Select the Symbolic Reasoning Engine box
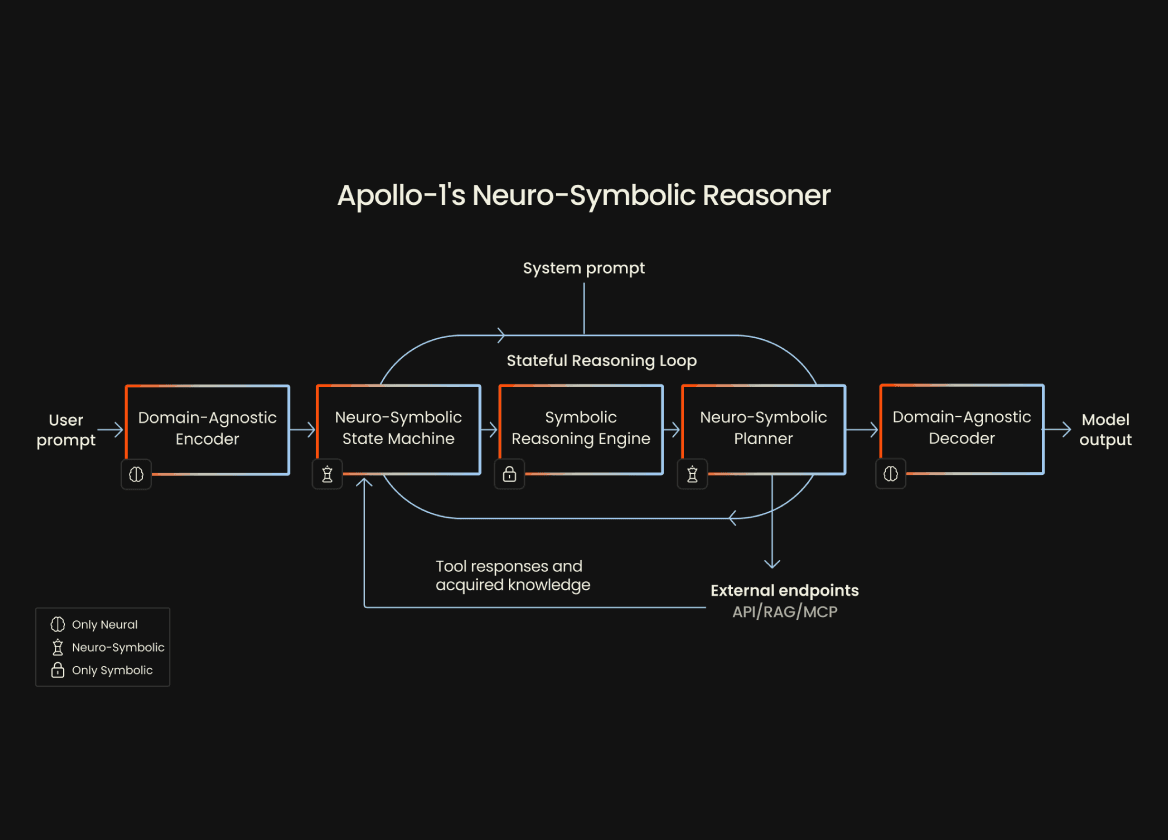1168x840 pixels. (x=581, y=429)
